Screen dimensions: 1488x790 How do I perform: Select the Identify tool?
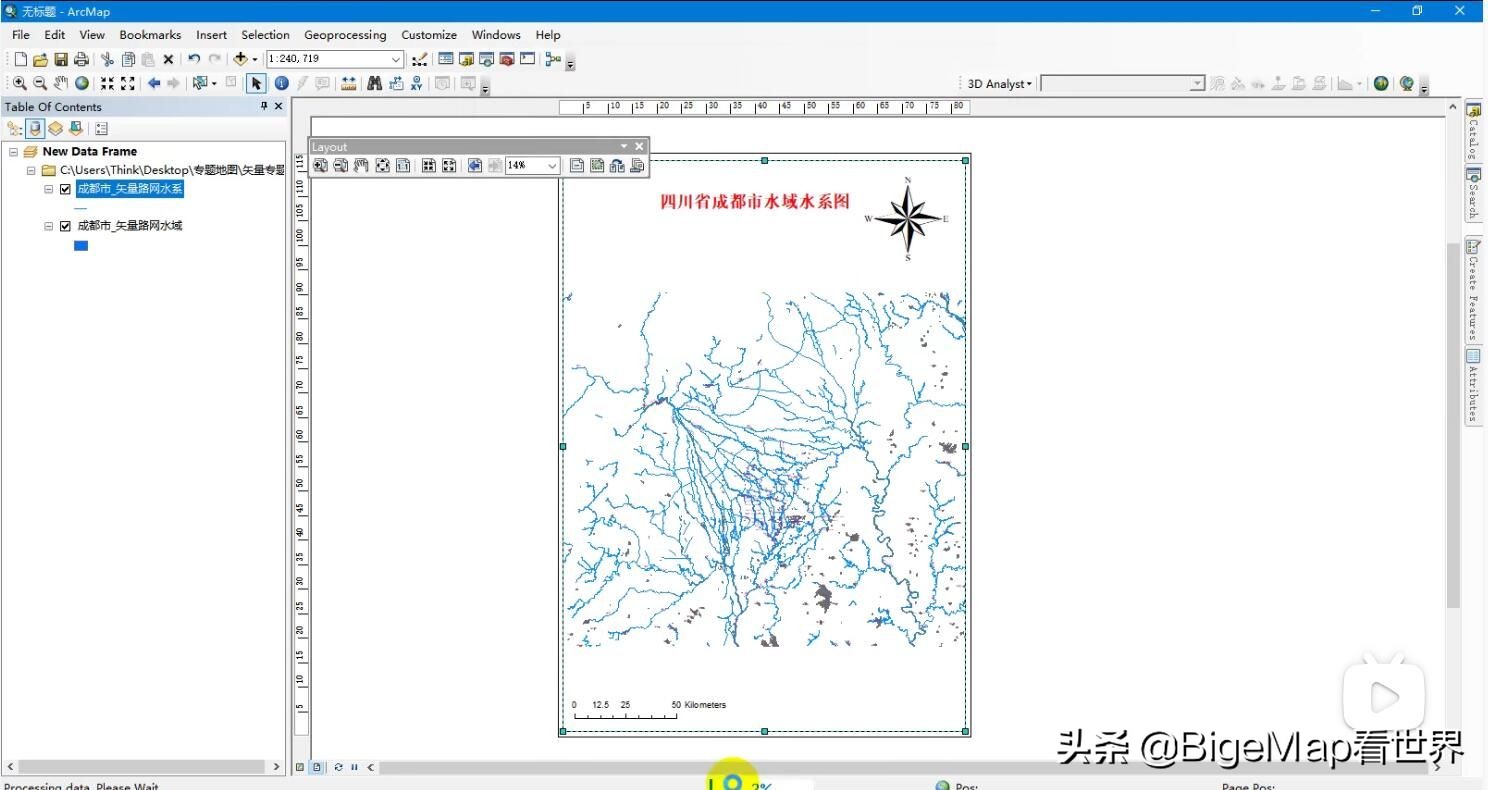(x=281, y=84)
